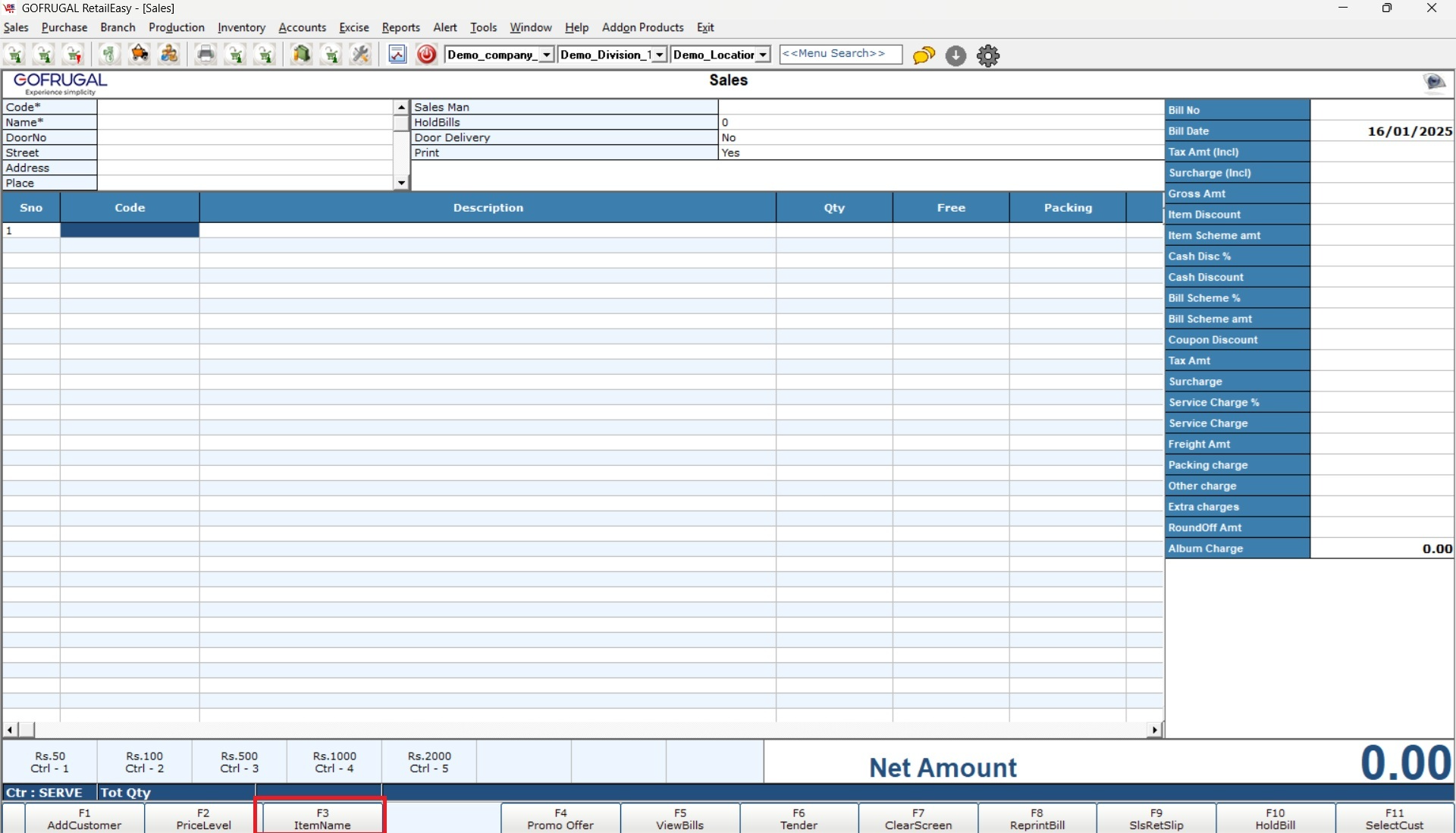The image size is (1456, 833).
Task: Click the green building icon in toolbar
Action: [302, 55]
